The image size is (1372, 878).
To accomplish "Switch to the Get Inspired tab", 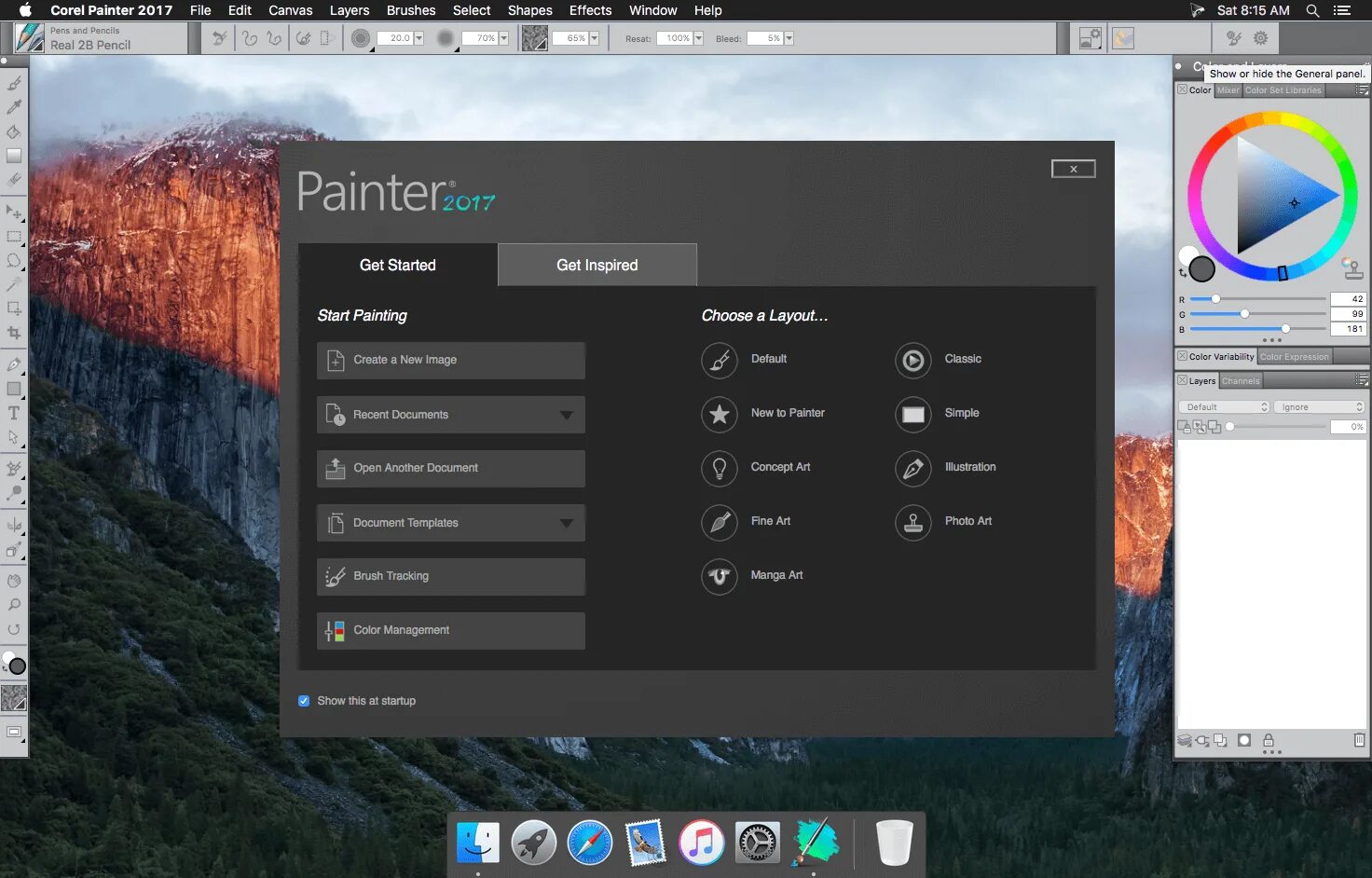I will click(x=597, y=265).
